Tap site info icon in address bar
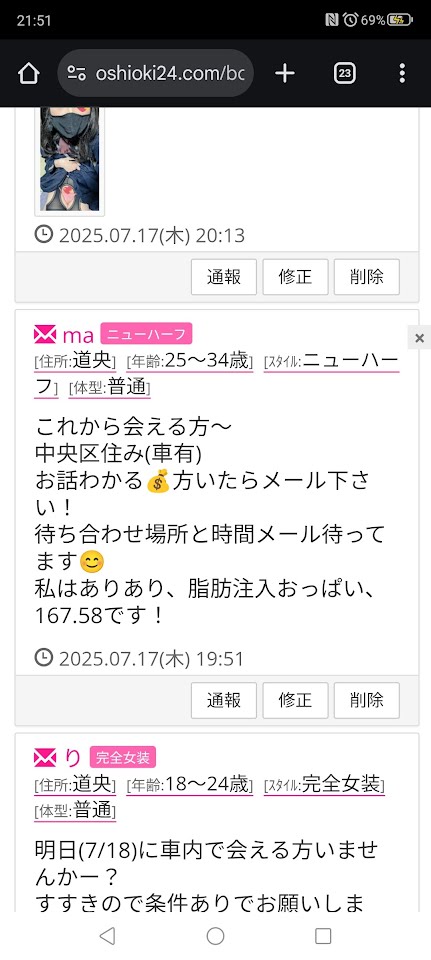 77,73
